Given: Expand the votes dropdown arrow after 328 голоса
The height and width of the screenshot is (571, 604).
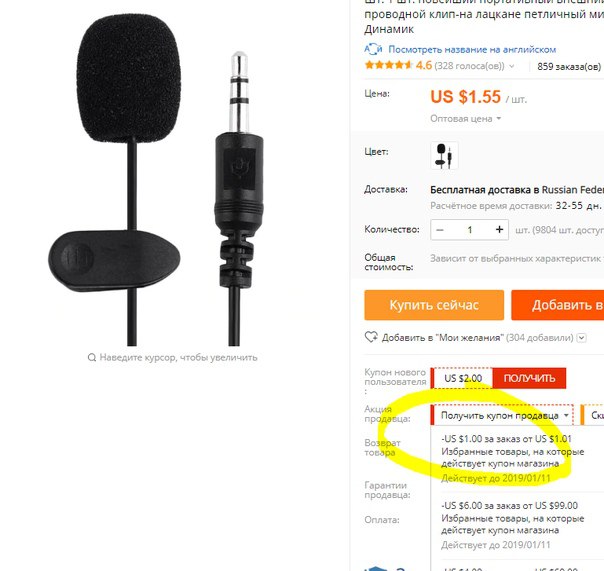Looking at the screenshot, I should [x=512, y=66].
